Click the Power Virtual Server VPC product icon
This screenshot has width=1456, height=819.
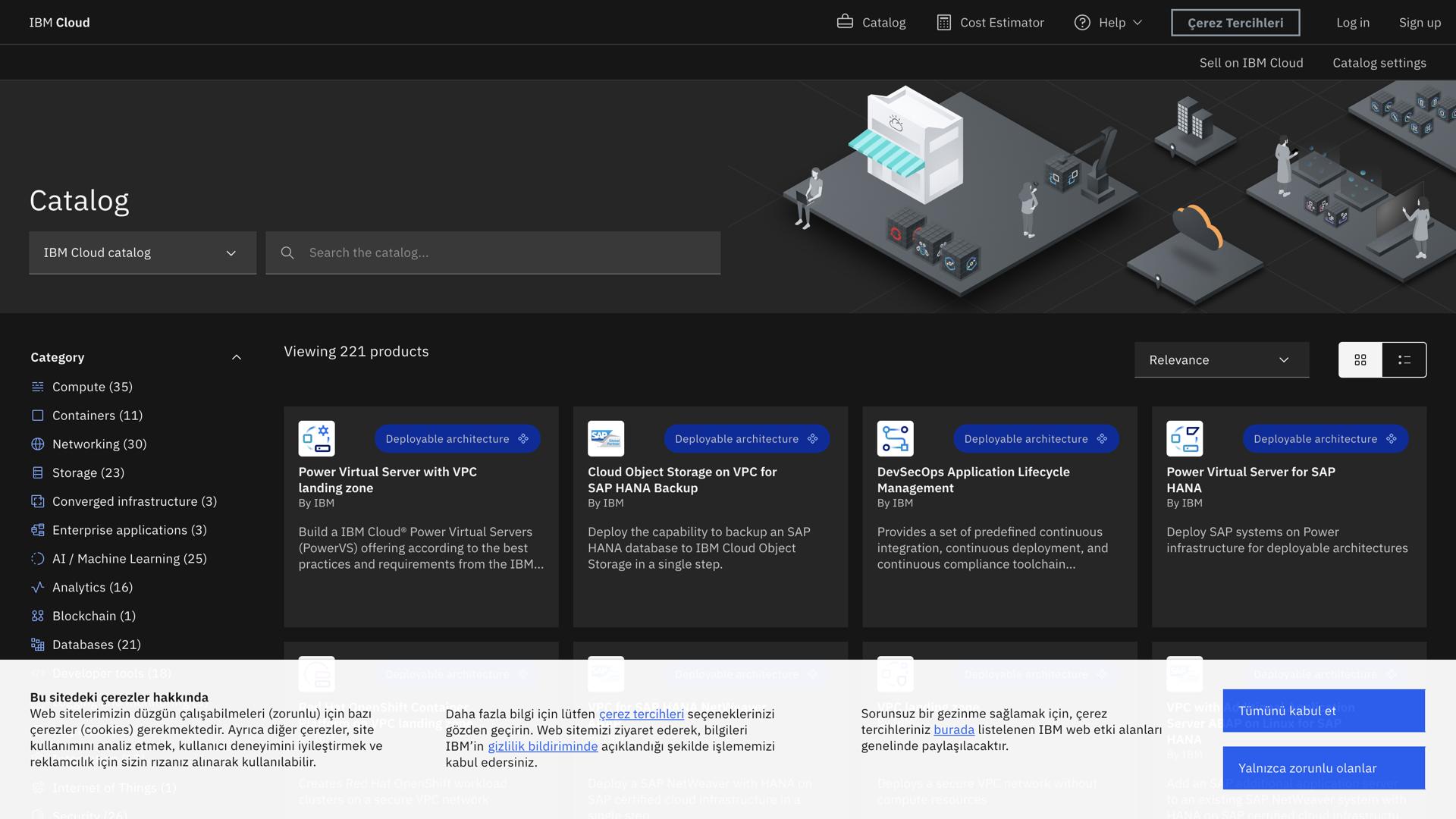click(x=316, y=438)
